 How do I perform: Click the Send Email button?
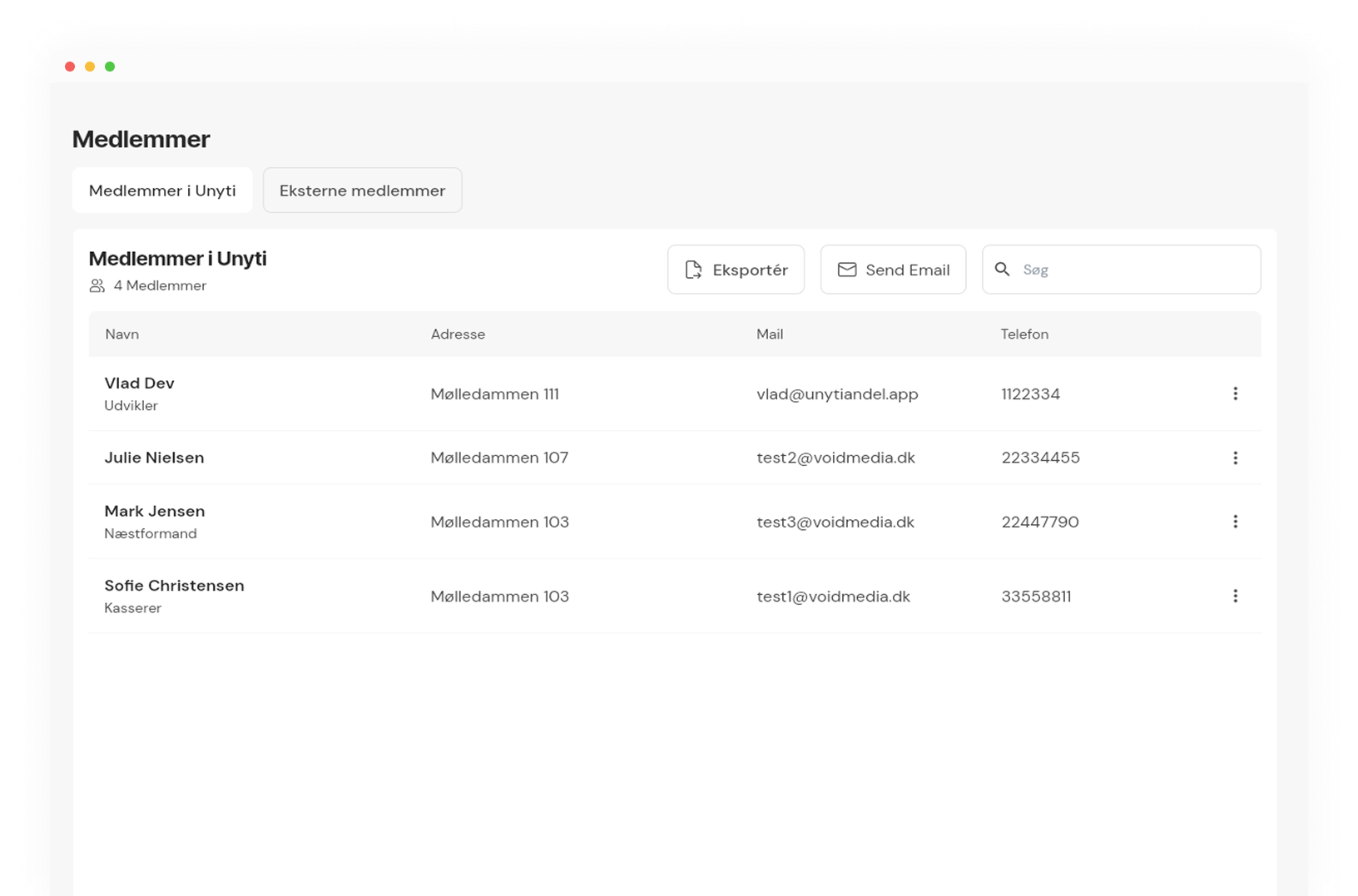[893, 270]
